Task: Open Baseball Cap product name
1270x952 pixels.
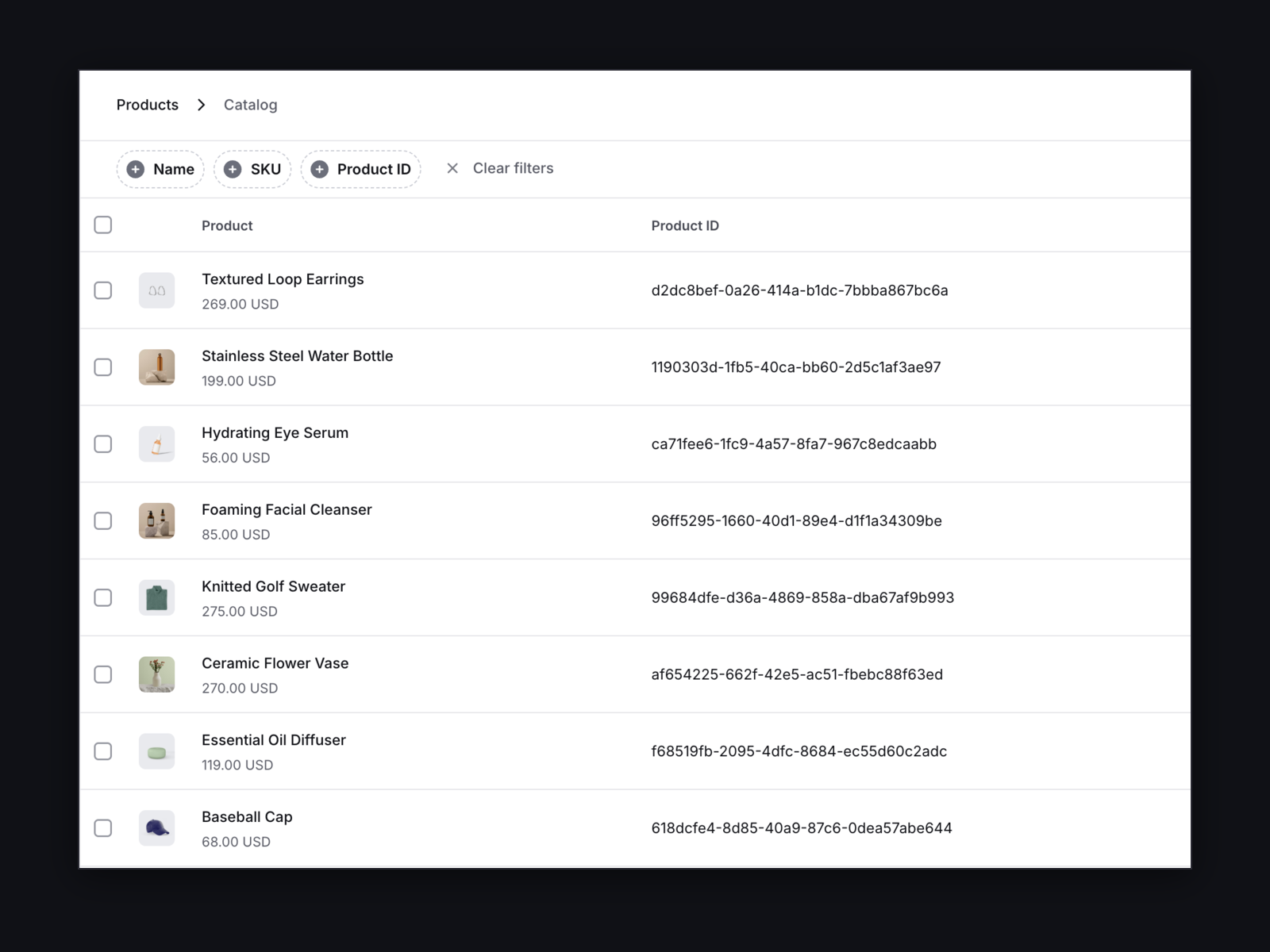Action: [x=247, y=817]
